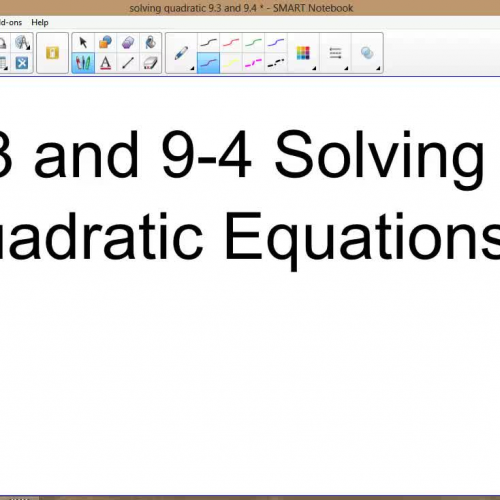Viewport: 500px width, 500px height.
Task: Select the Fill paint bucket tool
Action: tap(150, 43)
